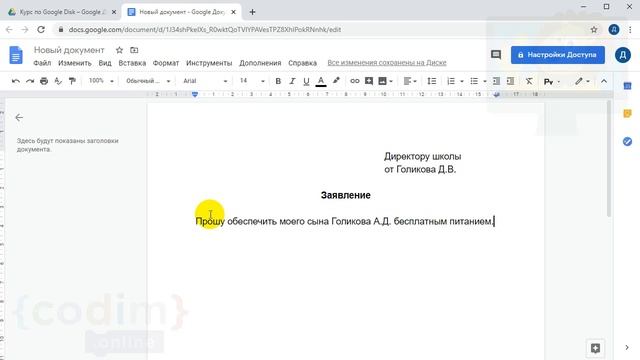Open line spacing options
640x360 pixels.
(431, 81)
